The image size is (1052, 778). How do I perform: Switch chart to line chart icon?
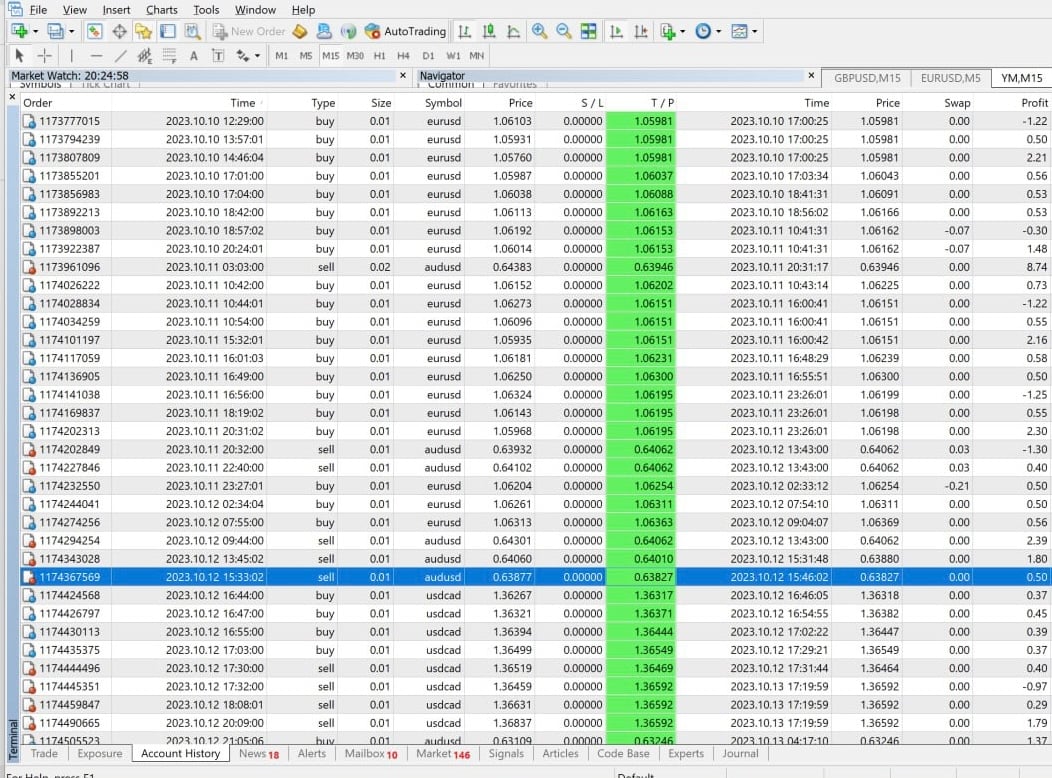tap(514, 31)
